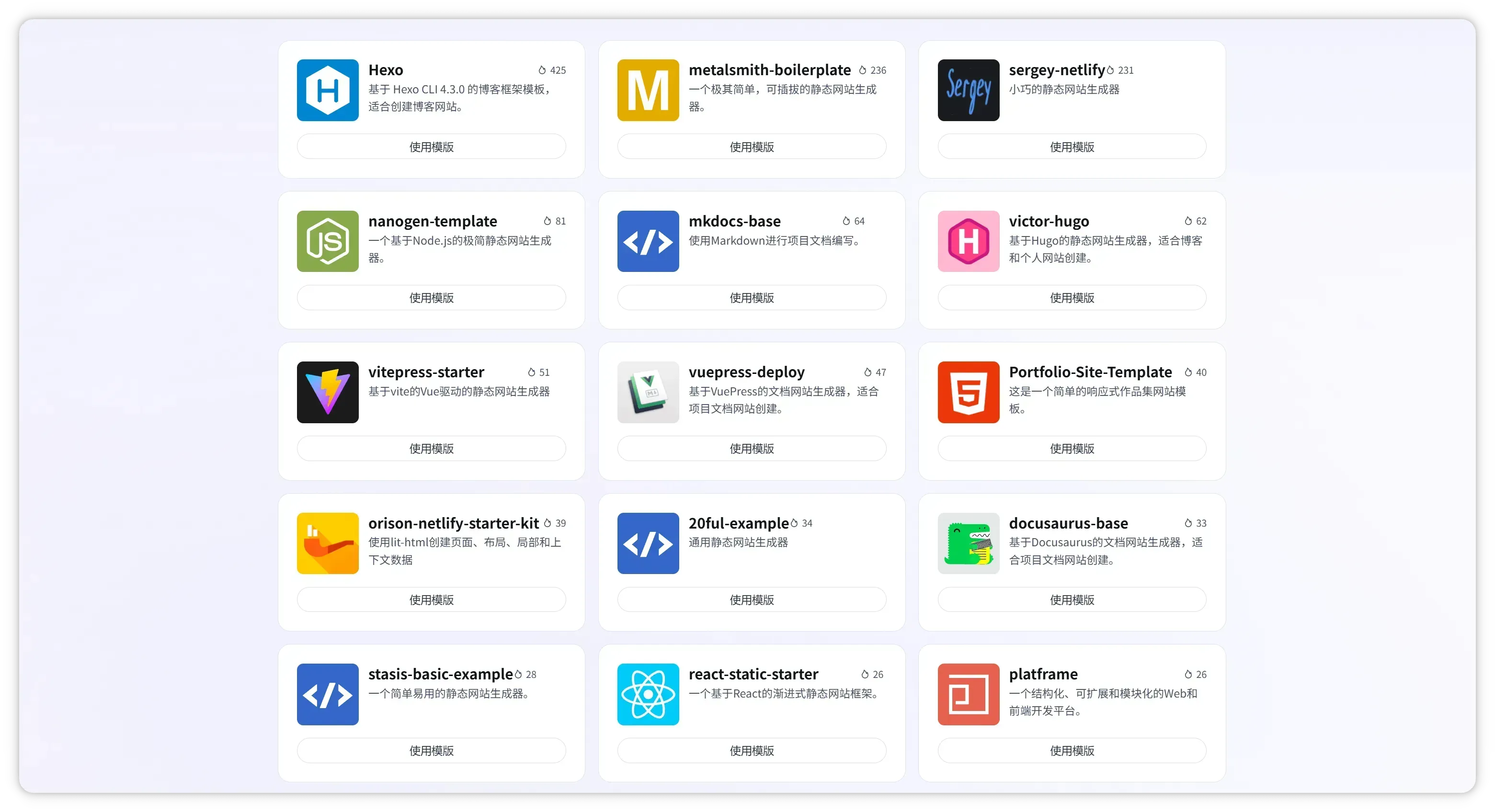Image resolution: width=1495 pixels, height=812 pixels.
Task: Click the Hexo blue hexagon logo
Action: pyautogui.click(x=327, y=90)
